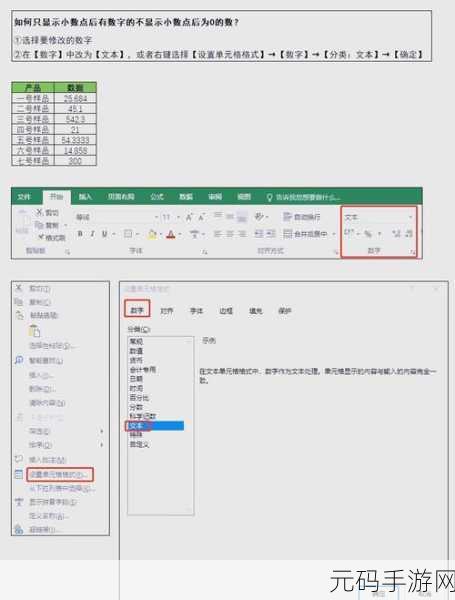Click the Copy icon in the ribbon clipboard group

click(x=39, y=225)
